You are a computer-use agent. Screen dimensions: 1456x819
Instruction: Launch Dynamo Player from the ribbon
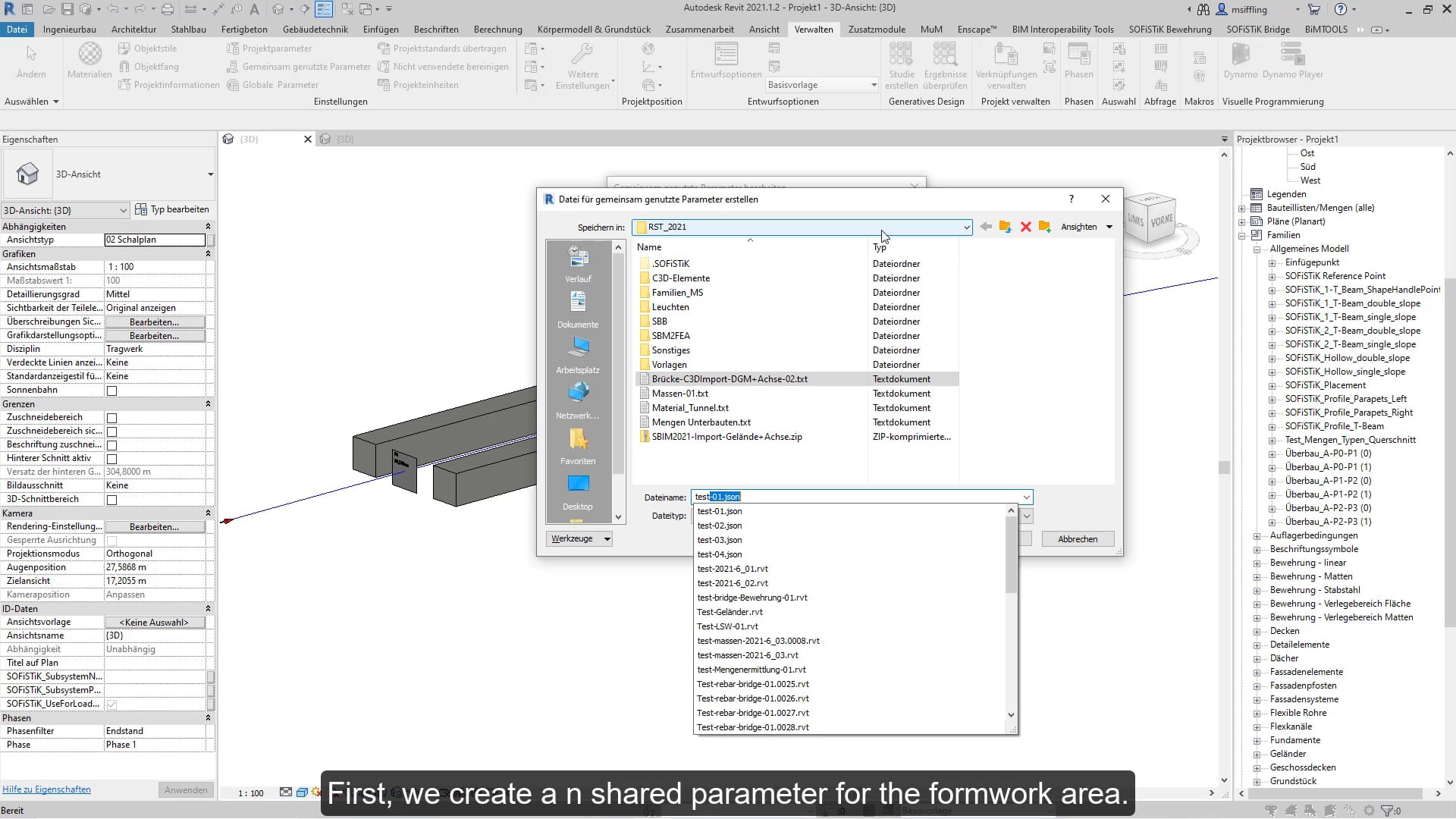click(1293, 61)
